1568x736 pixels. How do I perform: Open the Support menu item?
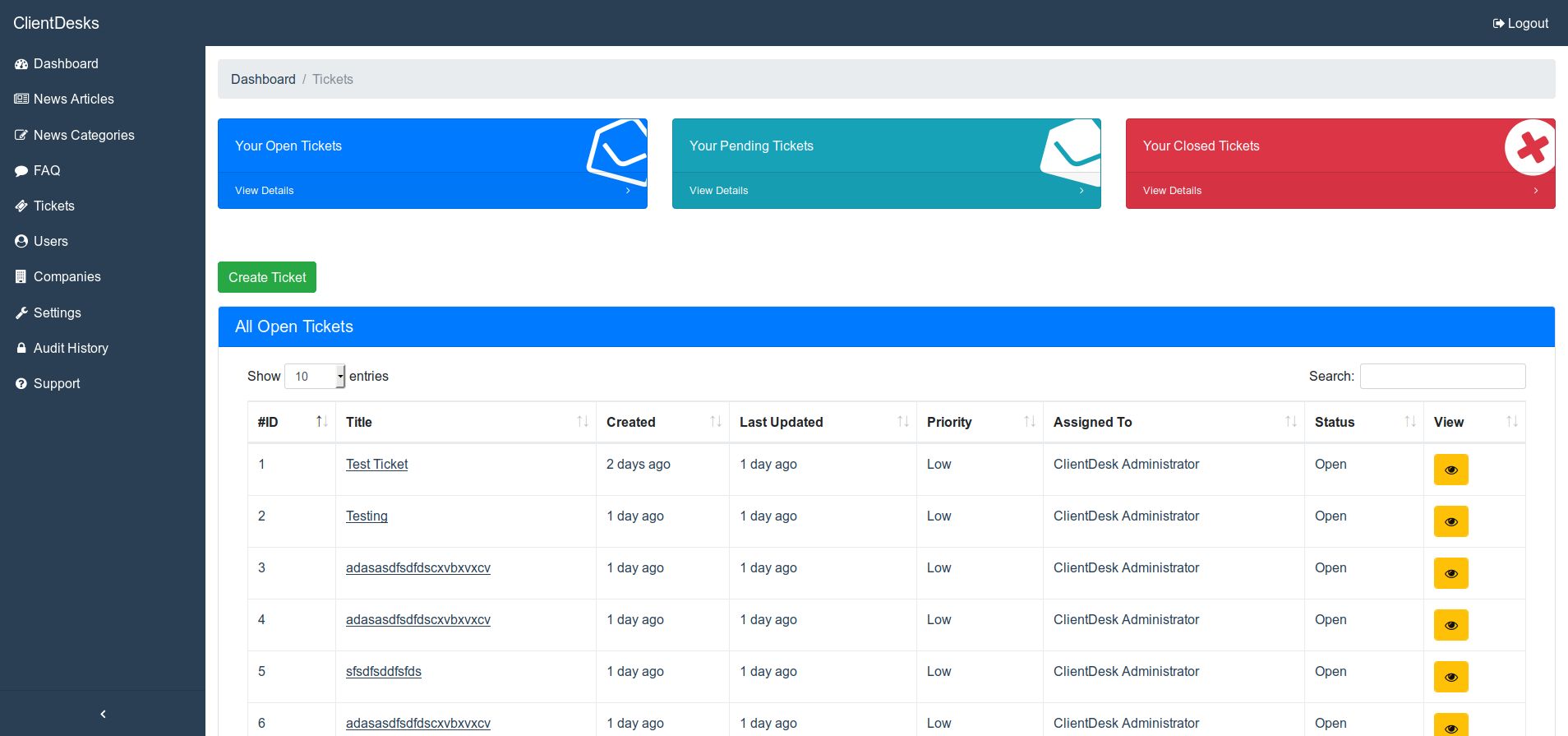click(57, 384)
